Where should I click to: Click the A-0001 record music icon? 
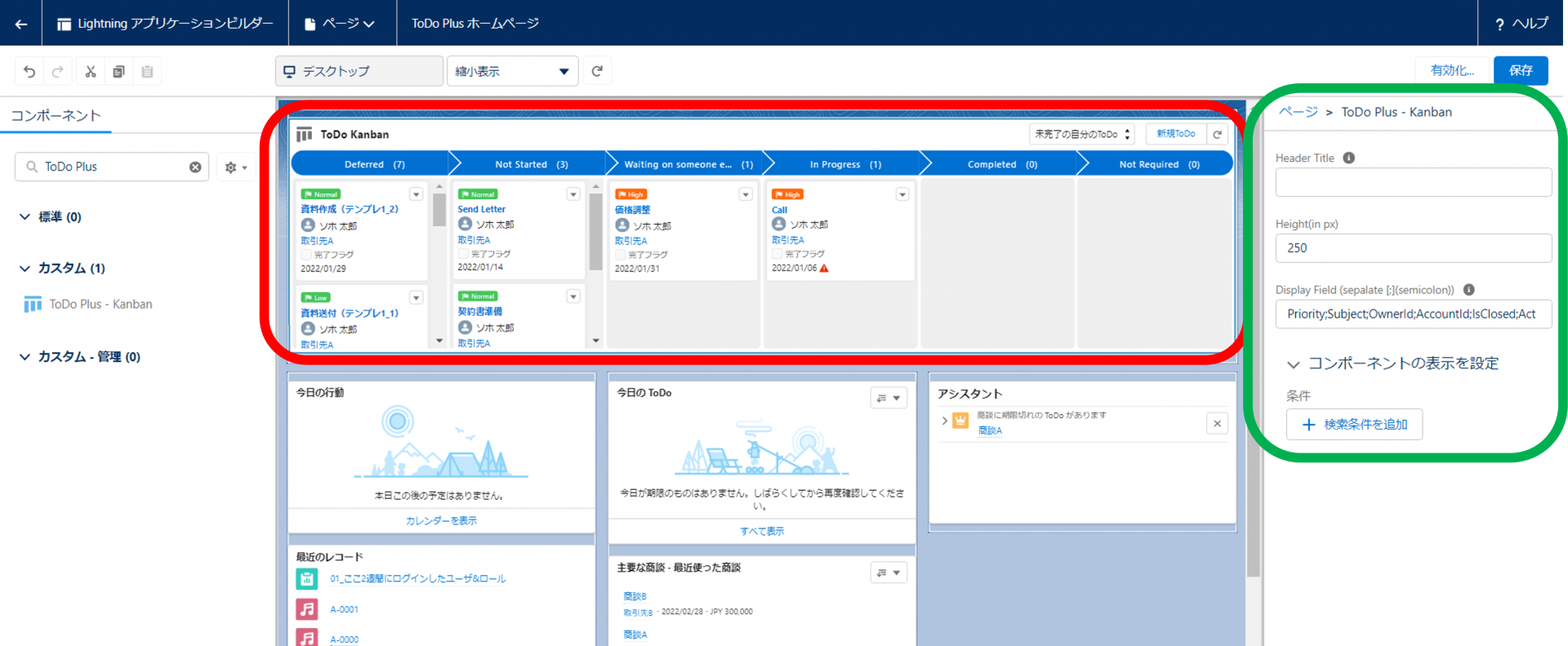307,609
